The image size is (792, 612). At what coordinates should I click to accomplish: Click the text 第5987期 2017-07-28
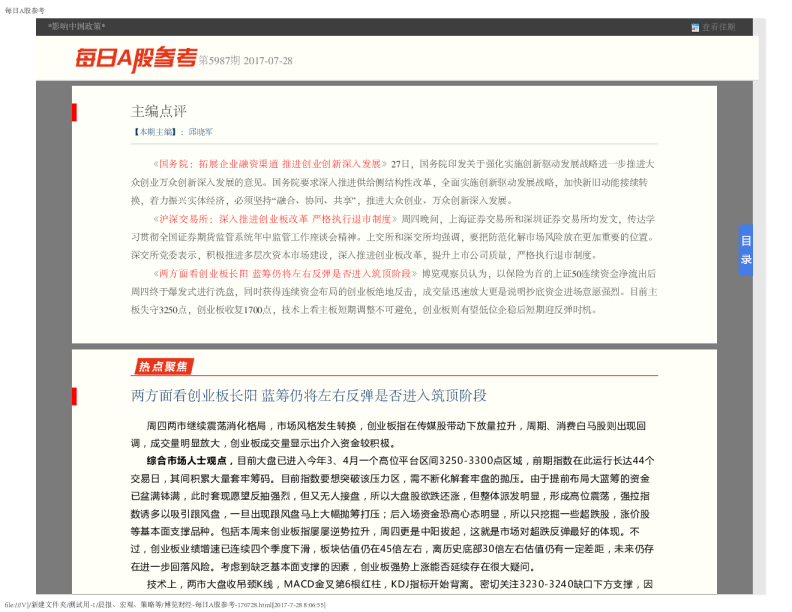(245, 61)
